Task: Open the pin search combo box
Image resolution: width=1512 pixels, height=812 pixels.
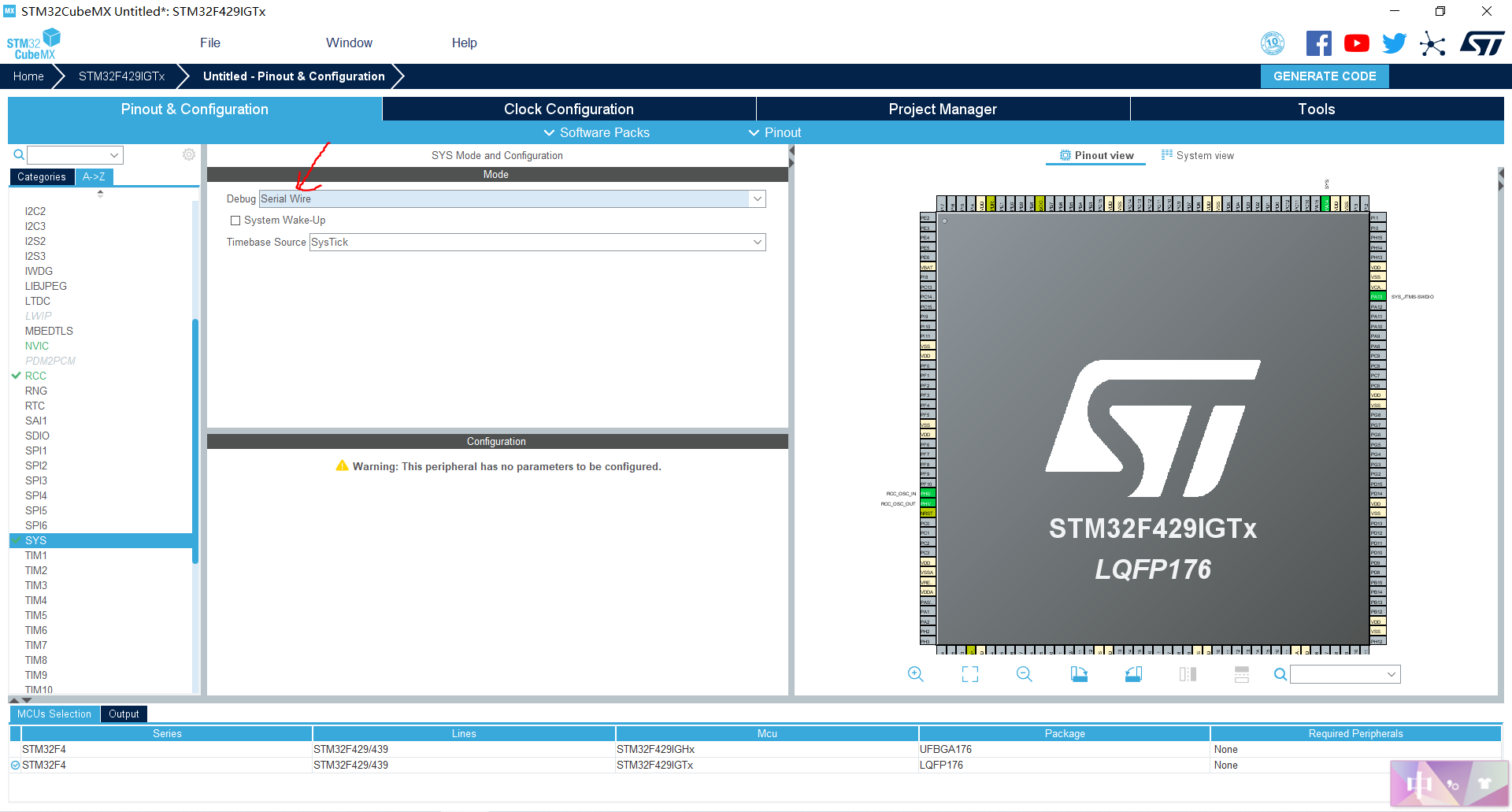Action: [x=1345, y=674]
